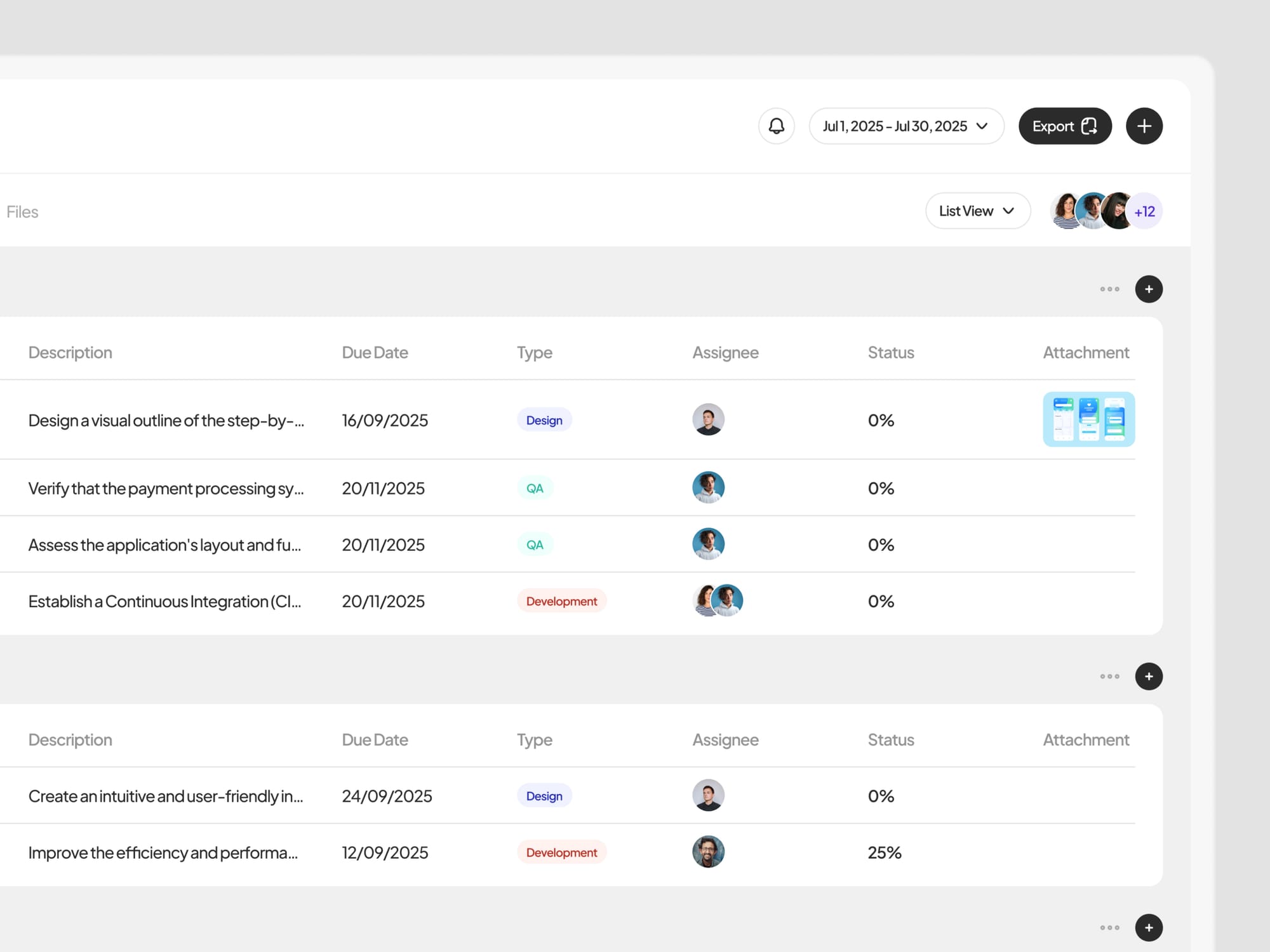Open the bottom group's three-dot options
The height and width of the screenshot is (952, 1270).
point(1109,928)
